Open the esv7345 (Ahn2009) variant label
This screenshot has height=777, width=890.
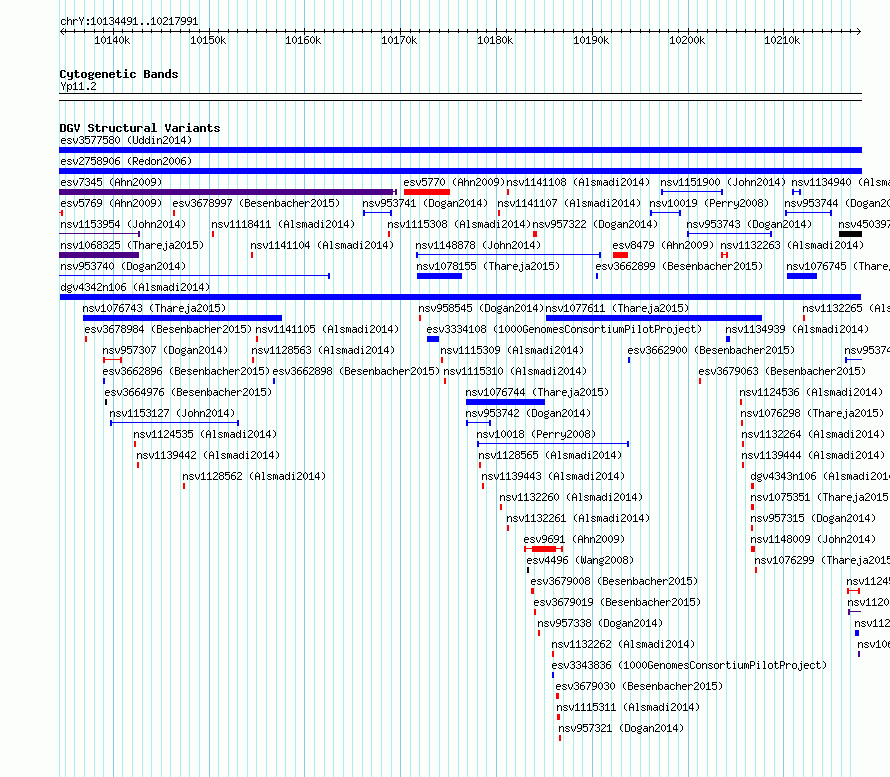point(111,182)
